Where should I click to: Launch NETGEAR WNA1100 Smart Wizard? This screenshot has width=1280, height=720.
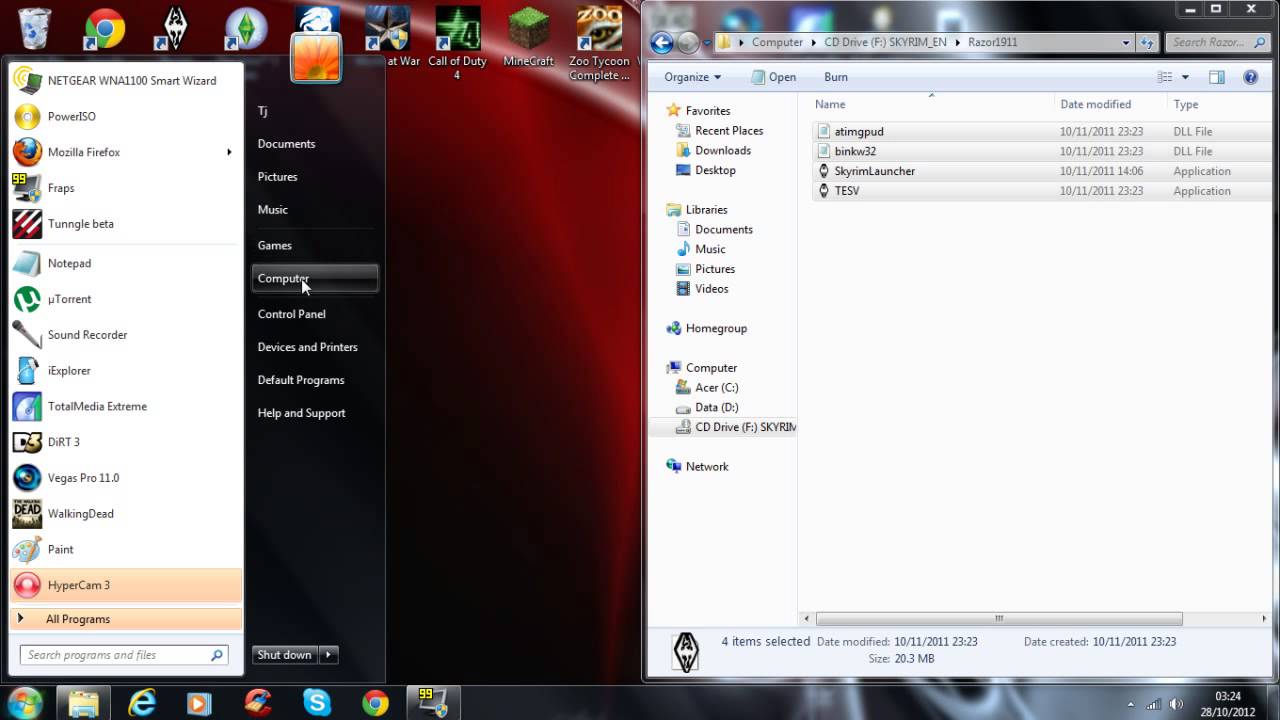(x=126, y=81)
